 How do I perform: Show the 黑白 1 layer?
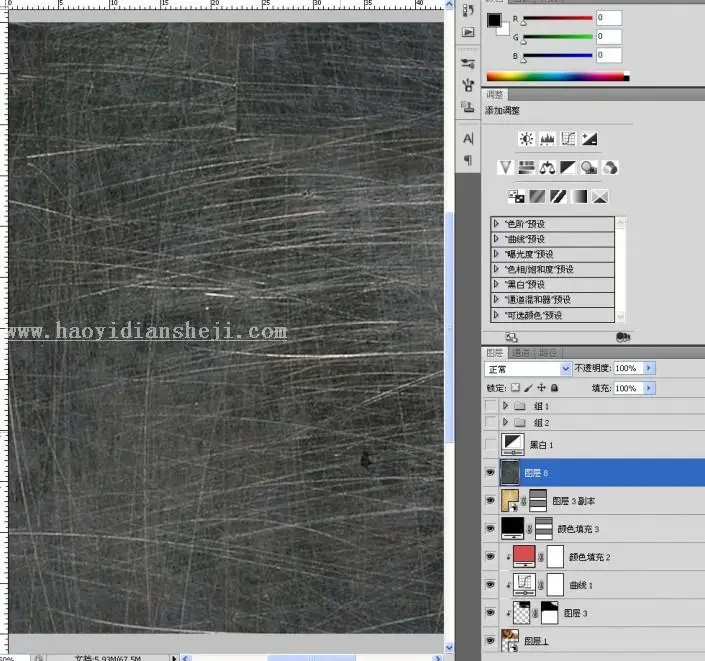[x=491, y=445]
